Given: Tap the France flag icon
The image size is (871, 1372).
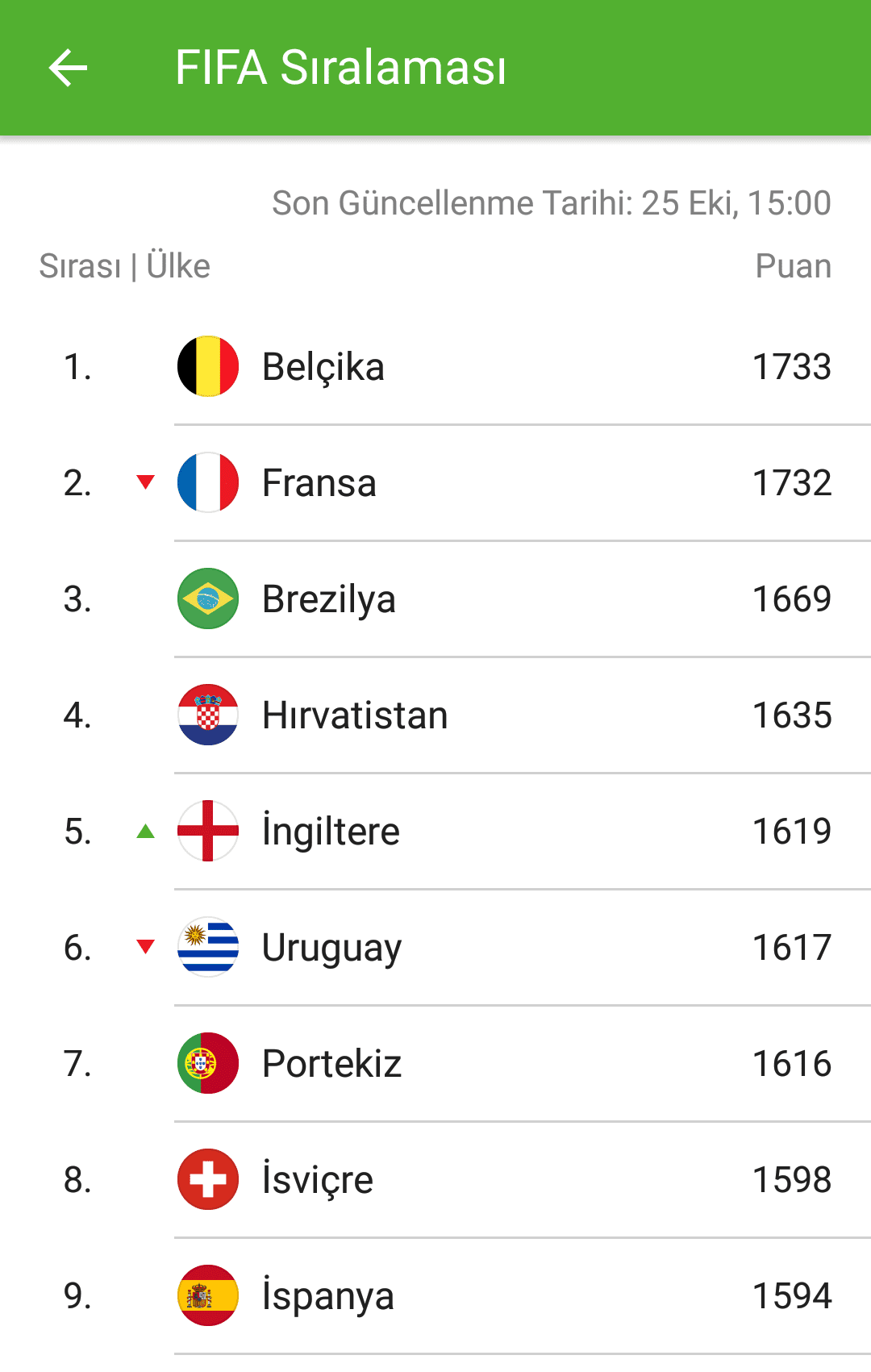Looking at the screenshot, I should [x=208, y=482].
